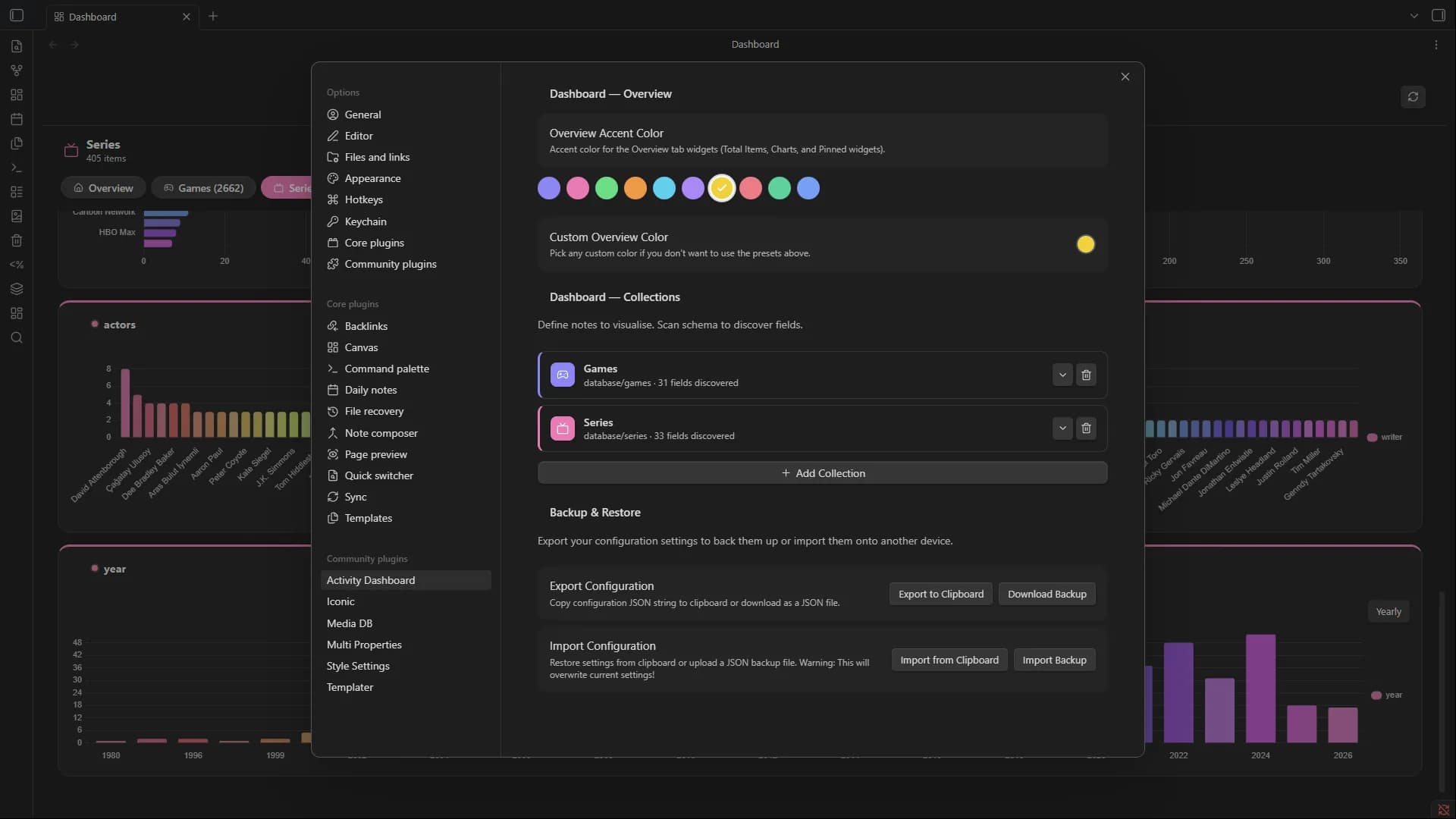Switch to the Games (2662) tab
Viewport: 1456px width, 819px height.
click(203, 188)
